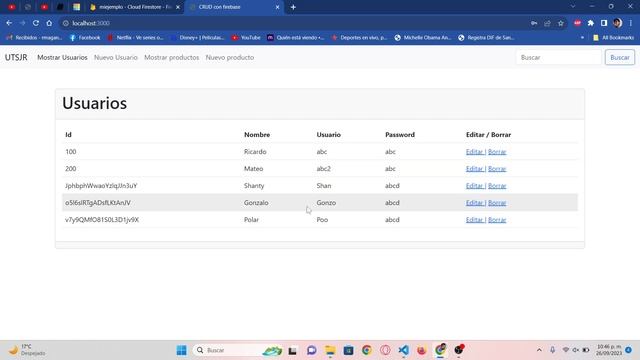The height and width of the screenshot is (360, 640).
Task: Click Borrar for user Polar
Action: 497,220
